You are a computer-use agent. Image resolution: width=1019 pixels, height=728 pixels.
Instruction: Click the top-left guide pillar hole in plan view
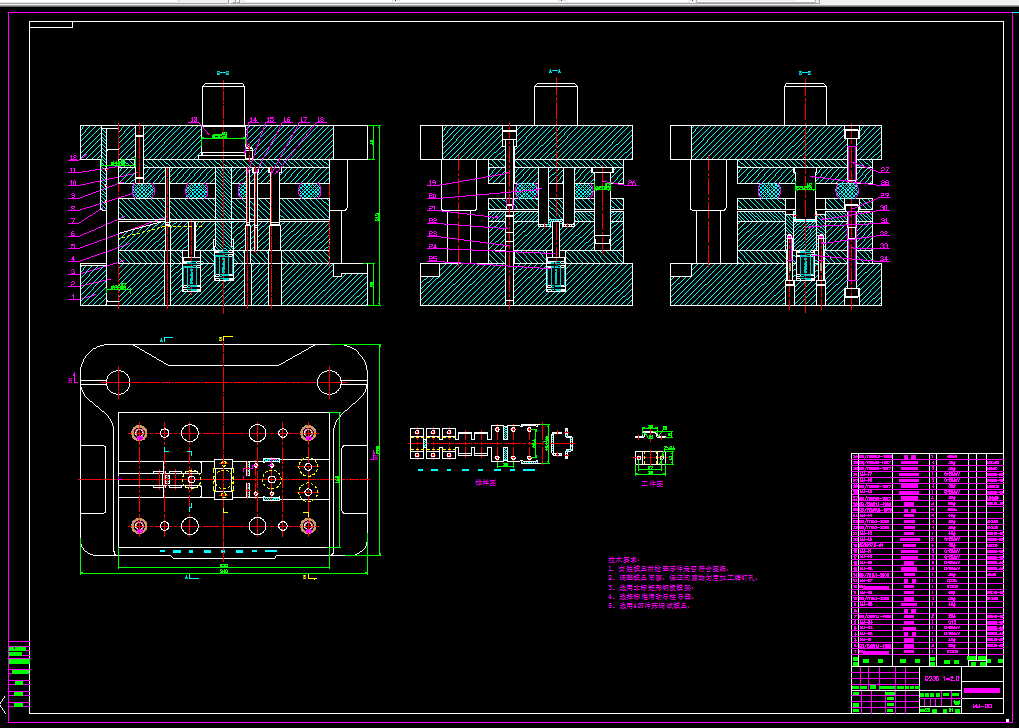[118, 382]
